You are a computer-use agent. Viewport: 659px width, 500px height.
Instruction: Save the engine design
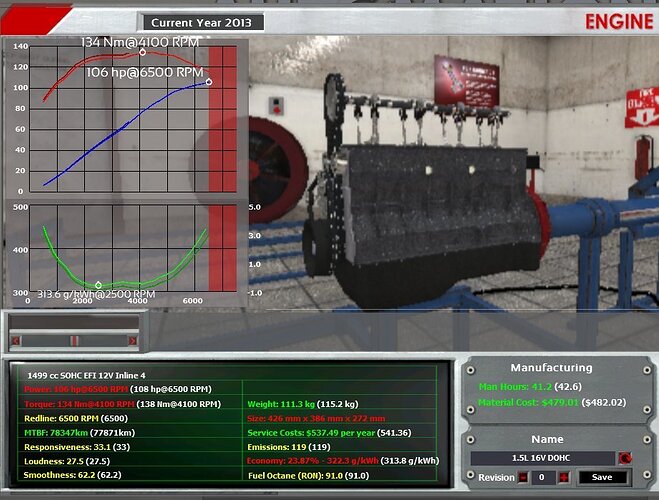602,477
